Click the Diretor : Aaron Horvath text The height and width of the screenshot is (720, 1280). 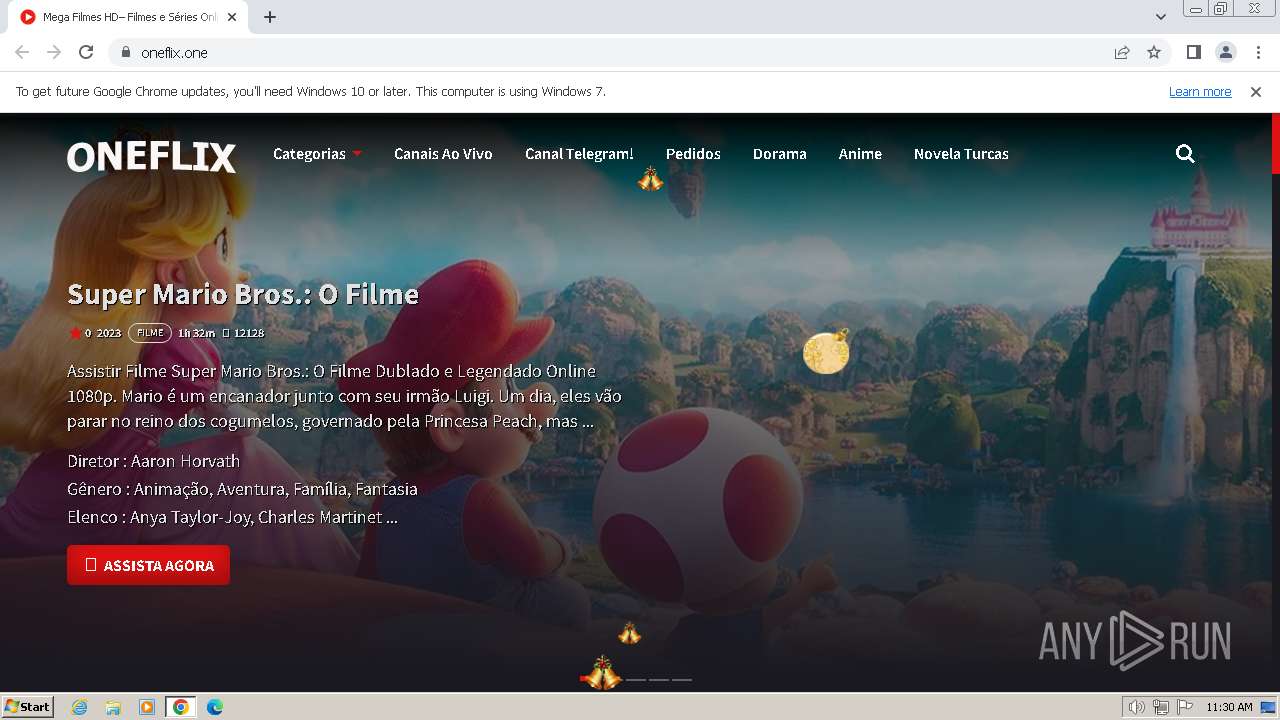coord(154,461)
